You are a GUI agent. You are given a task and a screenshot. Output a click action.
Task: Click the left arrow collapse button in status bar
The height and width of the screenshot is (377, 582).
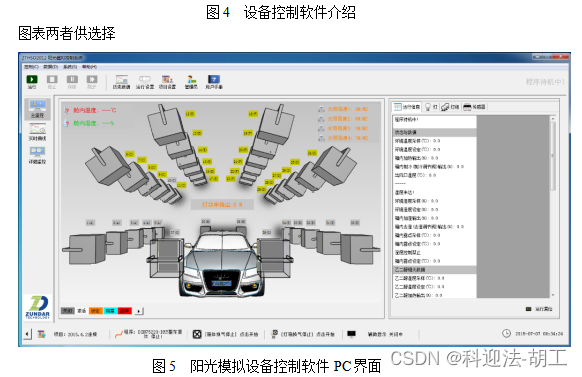pyautogui.click(x=28, y=334)
